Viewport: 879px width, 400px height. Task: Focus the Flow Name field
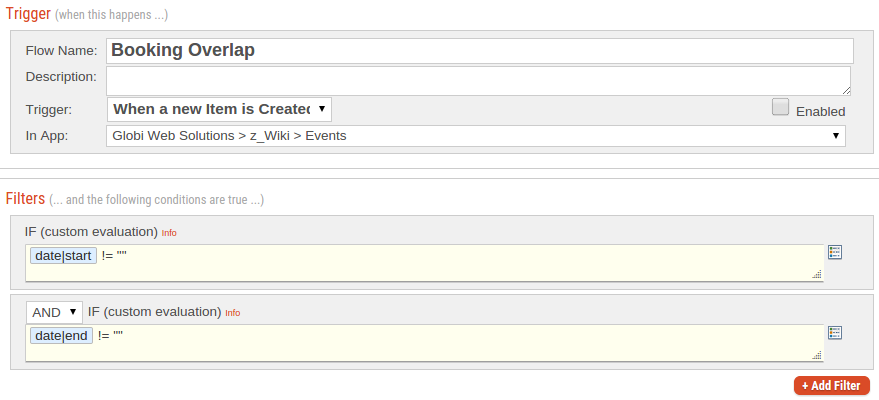pyautogui.click(x=480, y=50)
